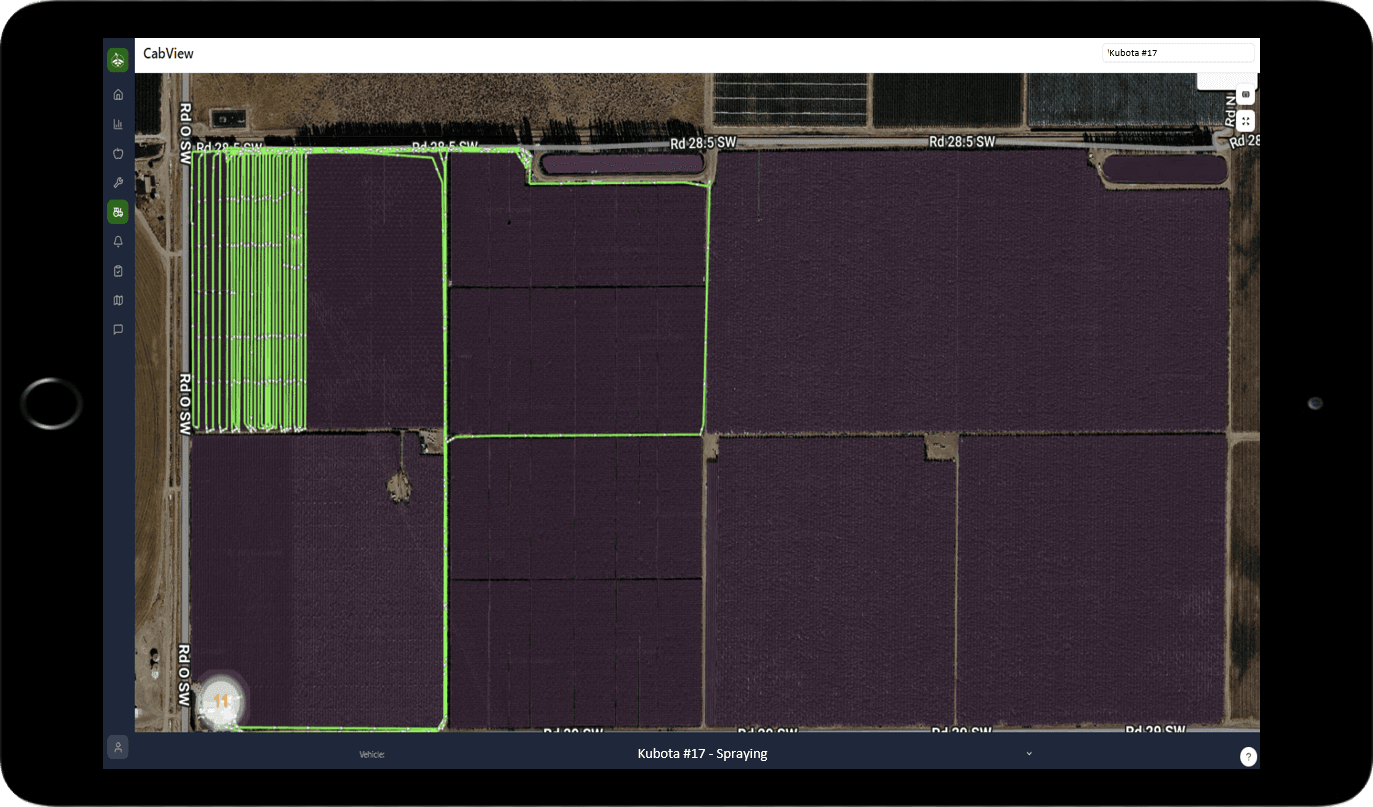This screenshot has width=1373, height=807.
Task: Open the Kubota #17 vehicle selector
Action: (x=1178, y=52)
